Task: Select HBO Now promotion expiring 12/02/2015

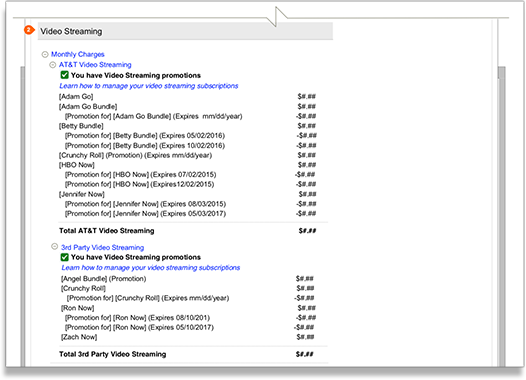Action: tap(190, 184)
